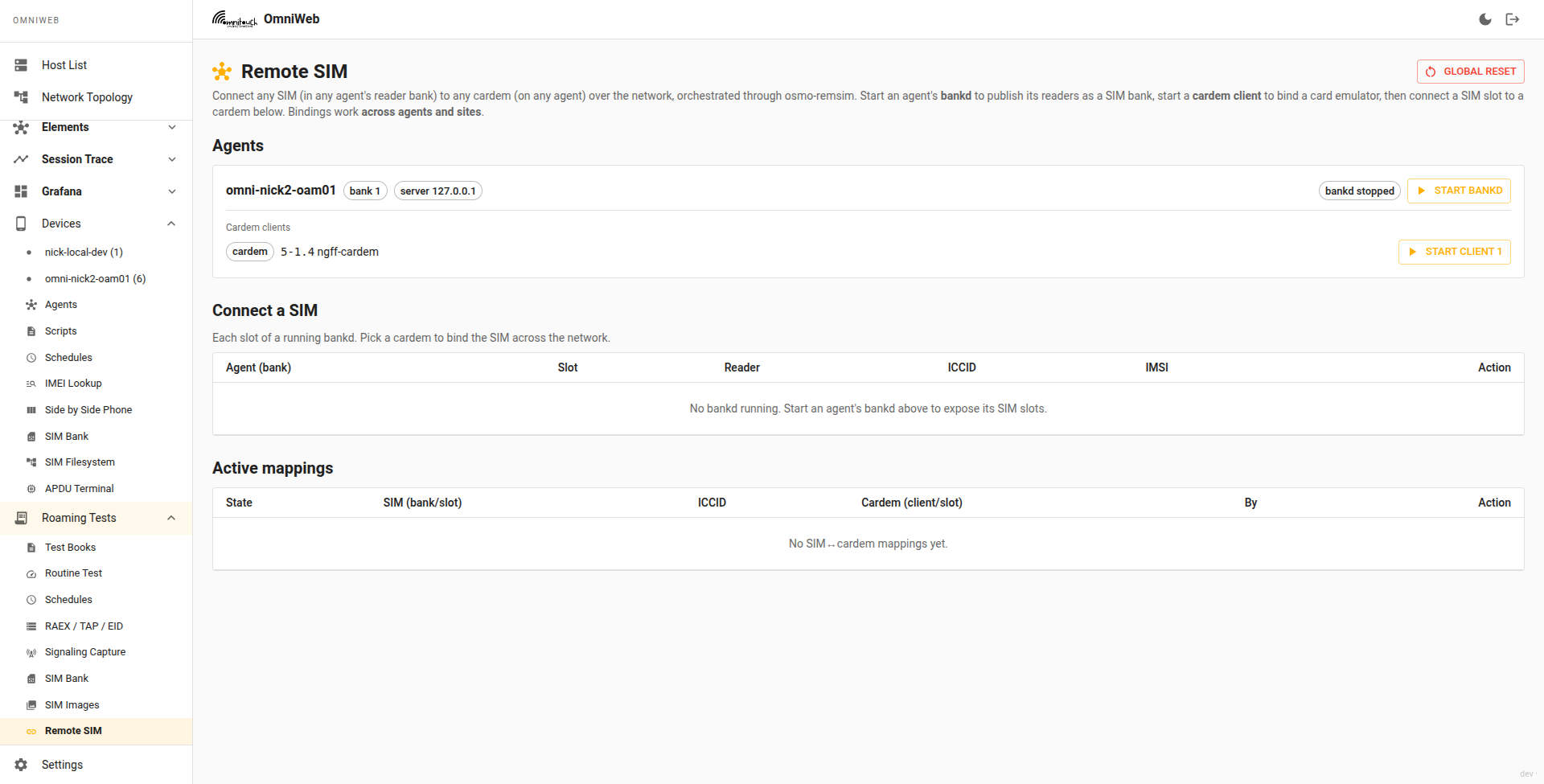
Task: Click the IMSI column header
Action: click(x=1156, y=367)
